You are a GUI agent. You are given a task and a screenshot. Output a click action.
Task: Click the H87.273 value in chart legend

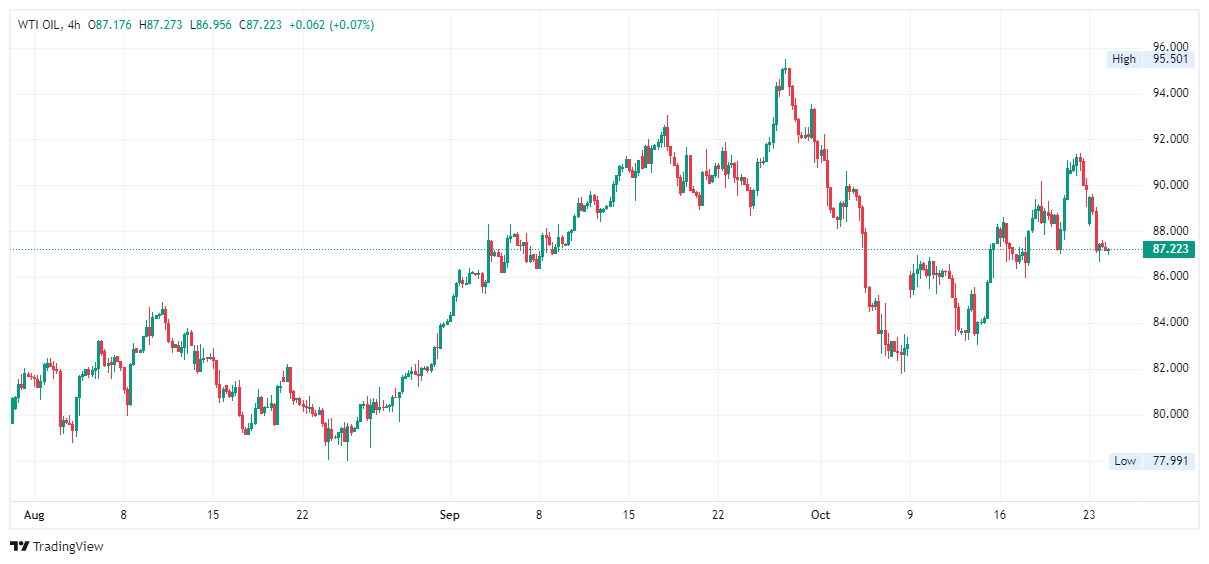[x=161, y=25]
